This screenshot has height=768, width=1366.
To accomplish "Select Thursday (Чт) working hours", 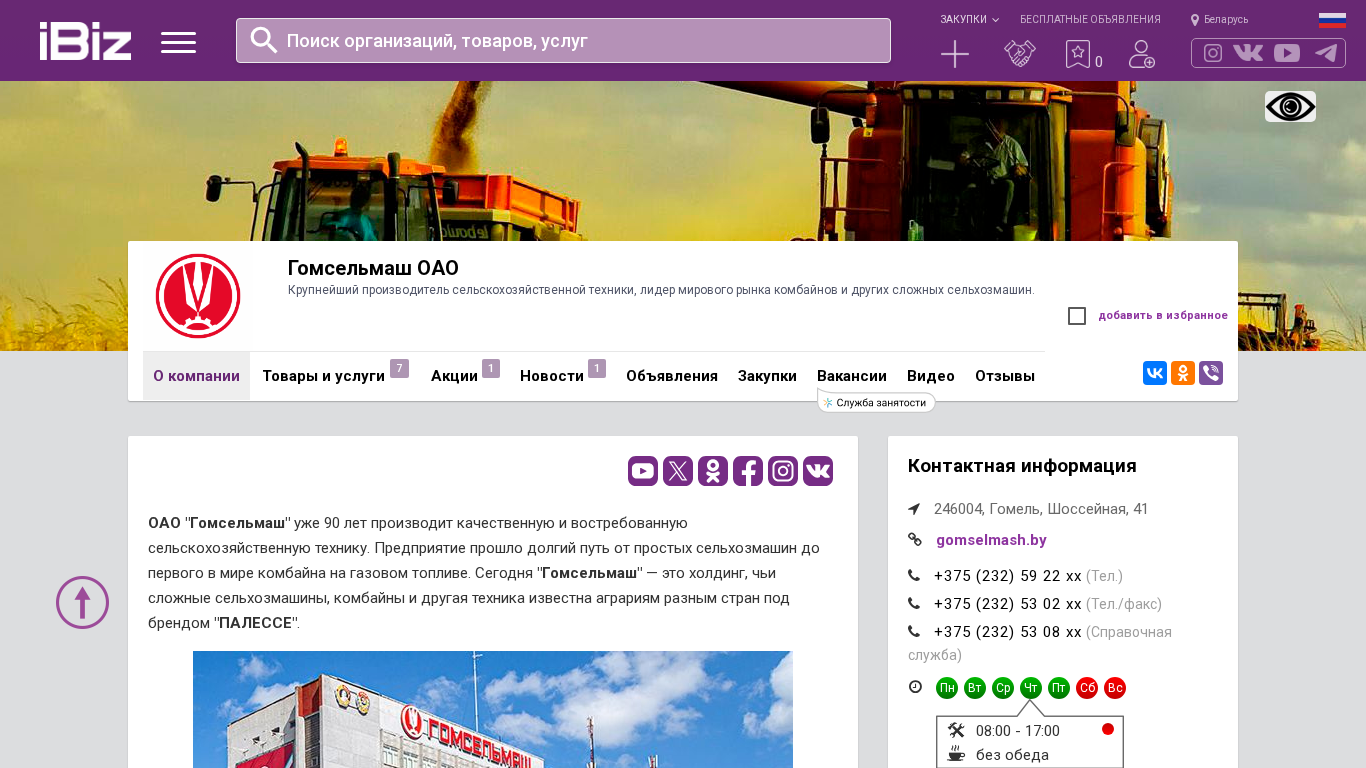I will click(x=1031, y=688).
